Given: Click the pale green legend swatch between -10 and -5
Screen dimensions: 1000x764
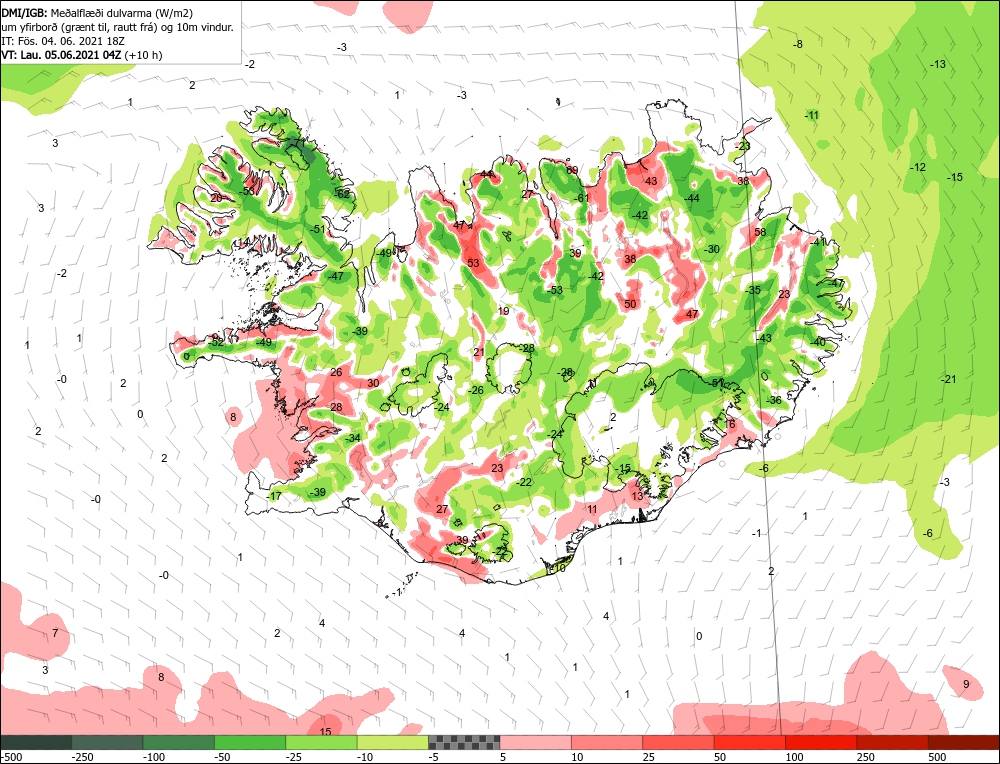Looking at the screenshot, I should pyautogui.click(x=393, y=742).
